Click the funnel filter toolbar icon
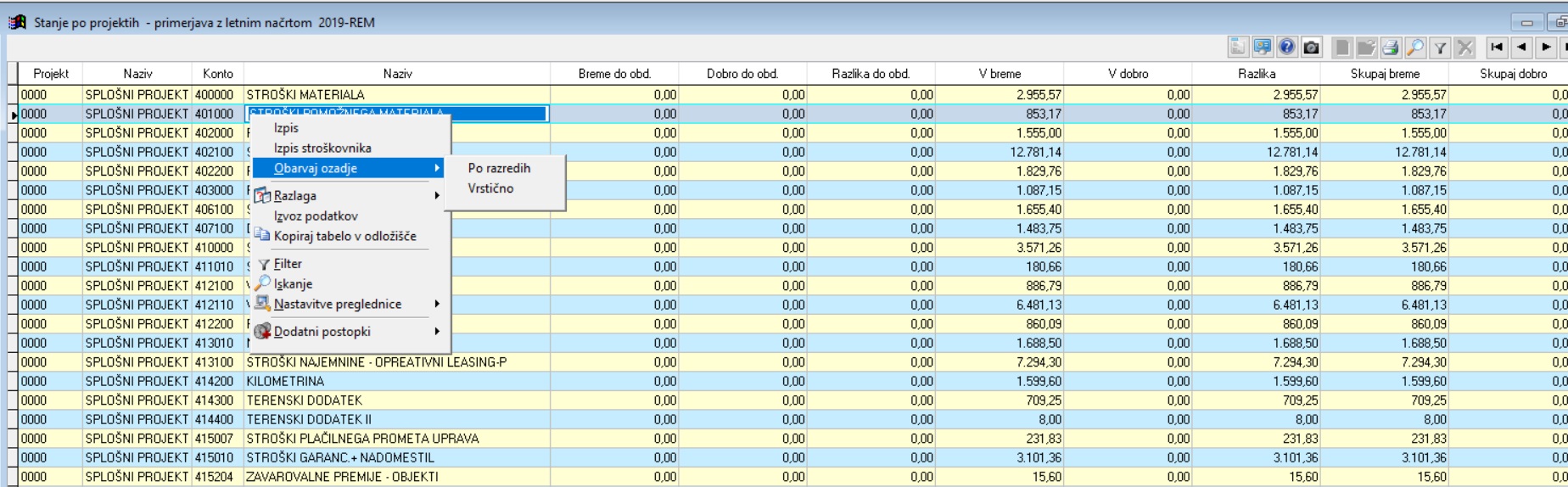Screen dimensions: 1568x487 [1440, 48]
